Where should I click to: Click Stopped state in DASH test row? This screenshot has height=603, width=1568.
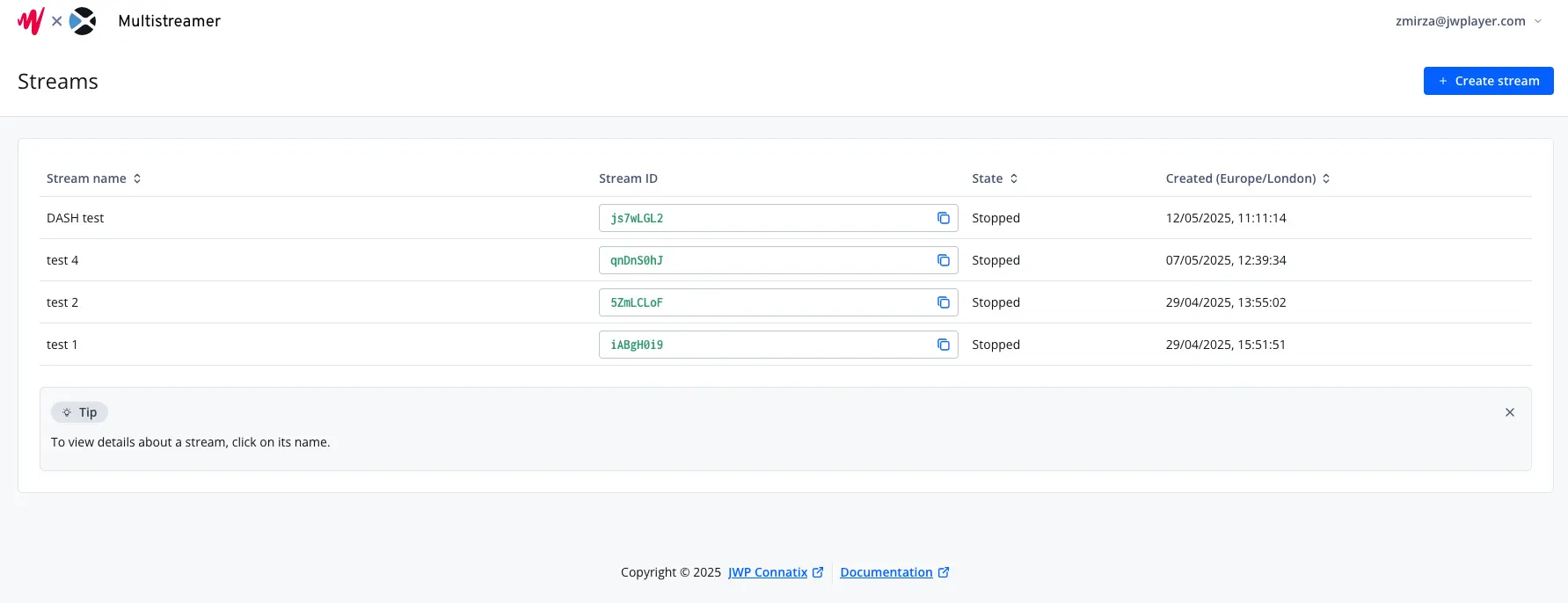click(x=996, y=218)
